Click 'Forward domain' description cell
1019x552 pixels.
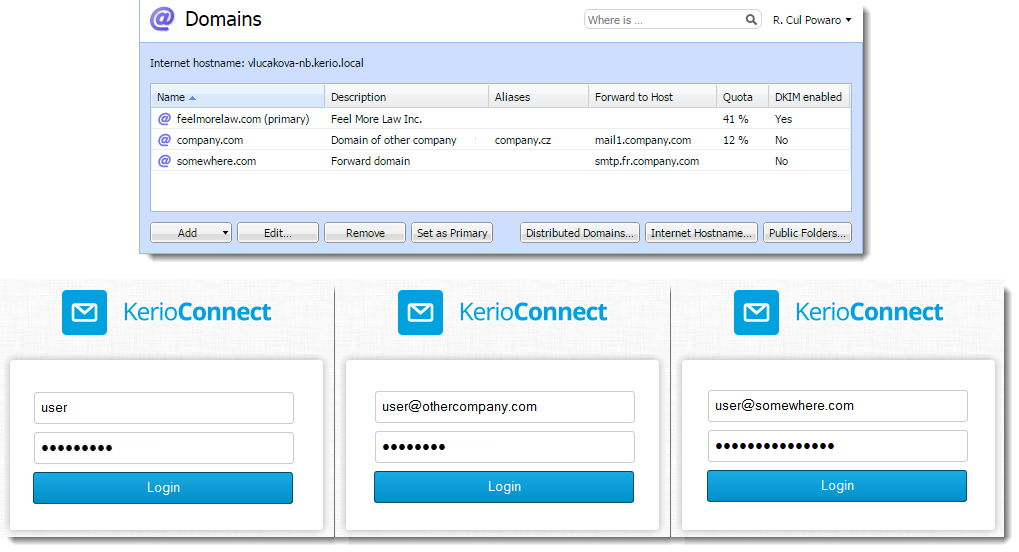click(x=370, y=161)
